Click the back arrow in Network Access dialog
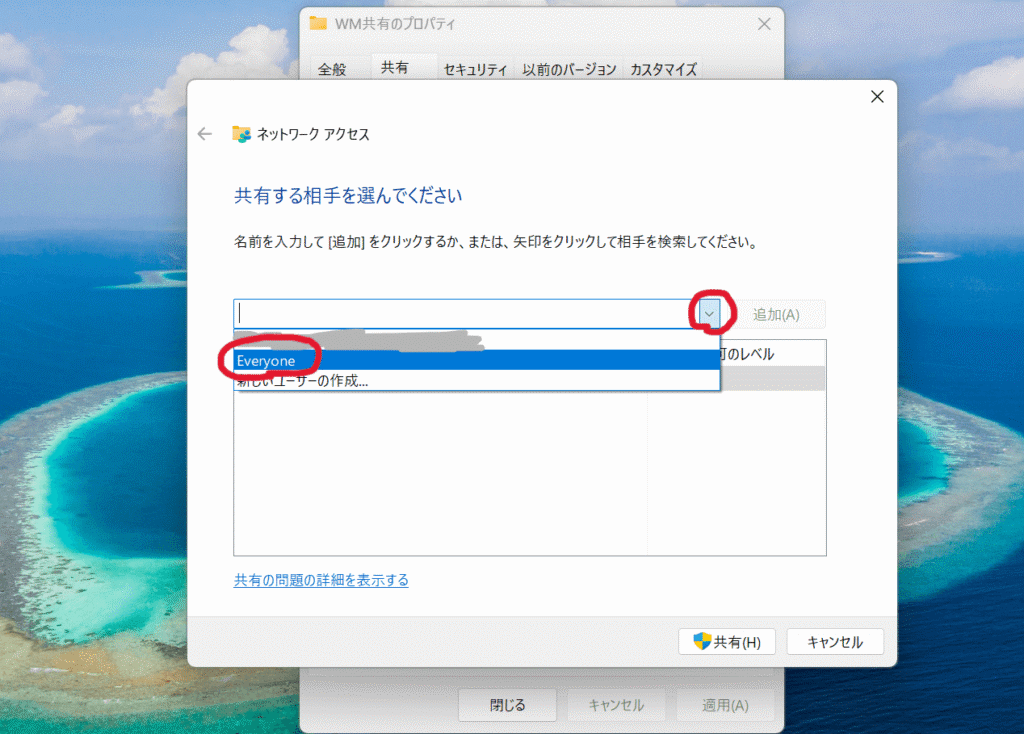1024x734 pixels. point(205,134)
